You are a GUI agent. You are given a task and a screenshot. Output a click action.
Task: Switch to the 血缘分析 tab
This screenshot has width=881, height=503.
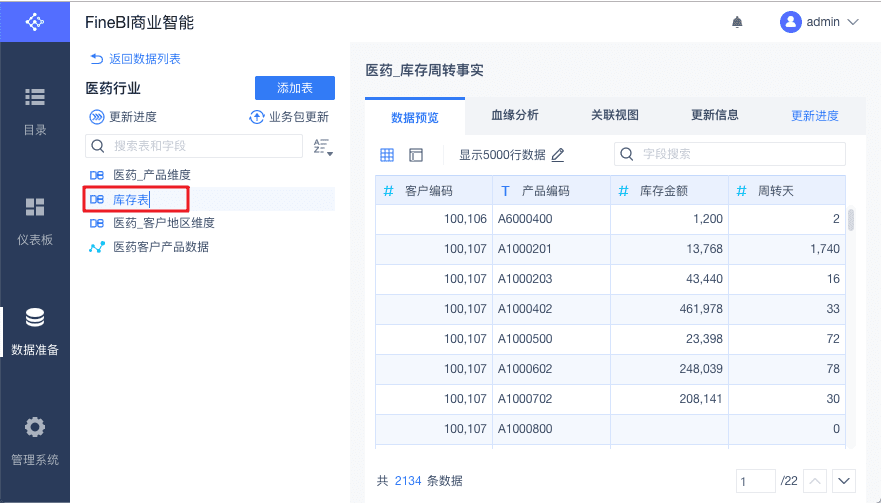[x=515, y=116]
